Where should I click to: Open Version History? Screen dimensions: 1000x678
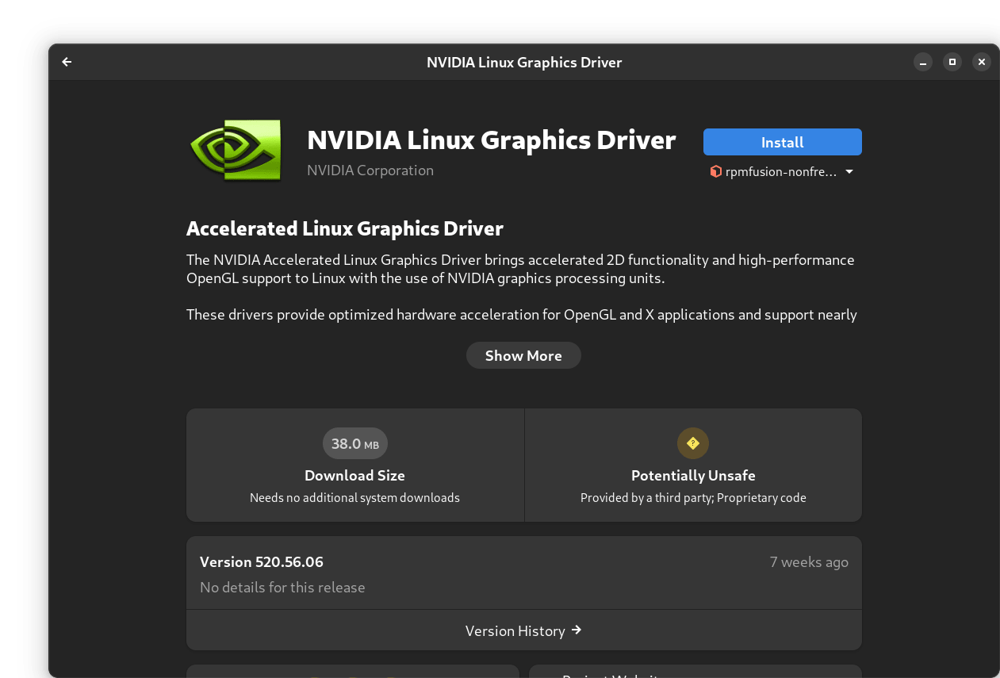click(x=523, y=630)
